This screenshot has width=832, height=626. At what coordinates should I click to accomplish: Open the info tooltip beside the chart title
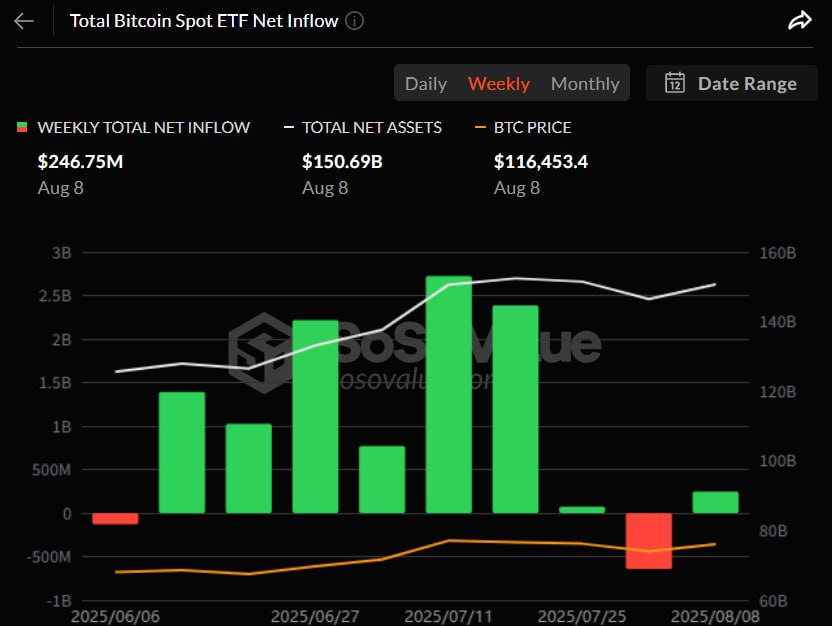pos(354,20)
